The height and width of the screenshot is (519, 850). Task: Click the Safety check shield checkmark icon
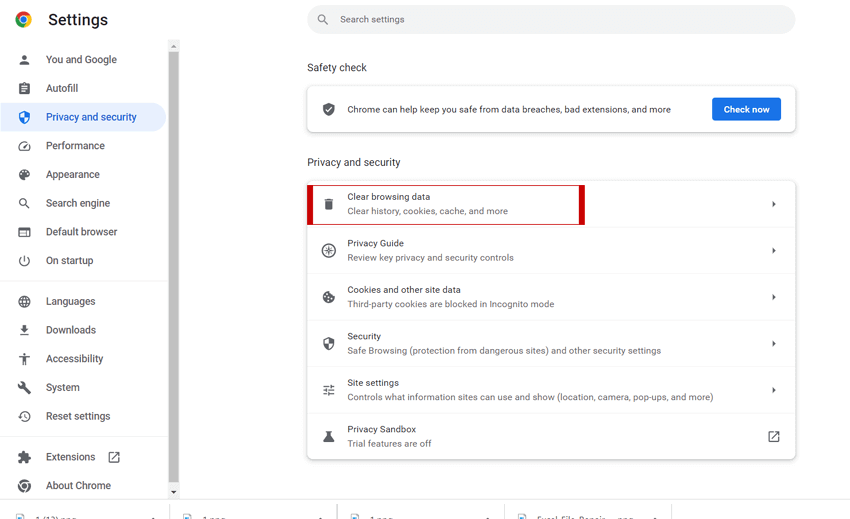click(329, 110)
